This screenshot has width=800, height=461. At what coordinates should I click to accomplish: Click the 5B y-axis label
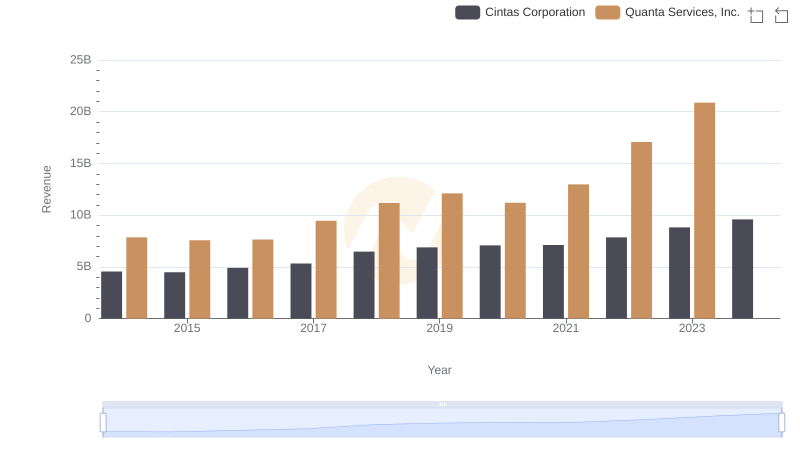[84, 266]
